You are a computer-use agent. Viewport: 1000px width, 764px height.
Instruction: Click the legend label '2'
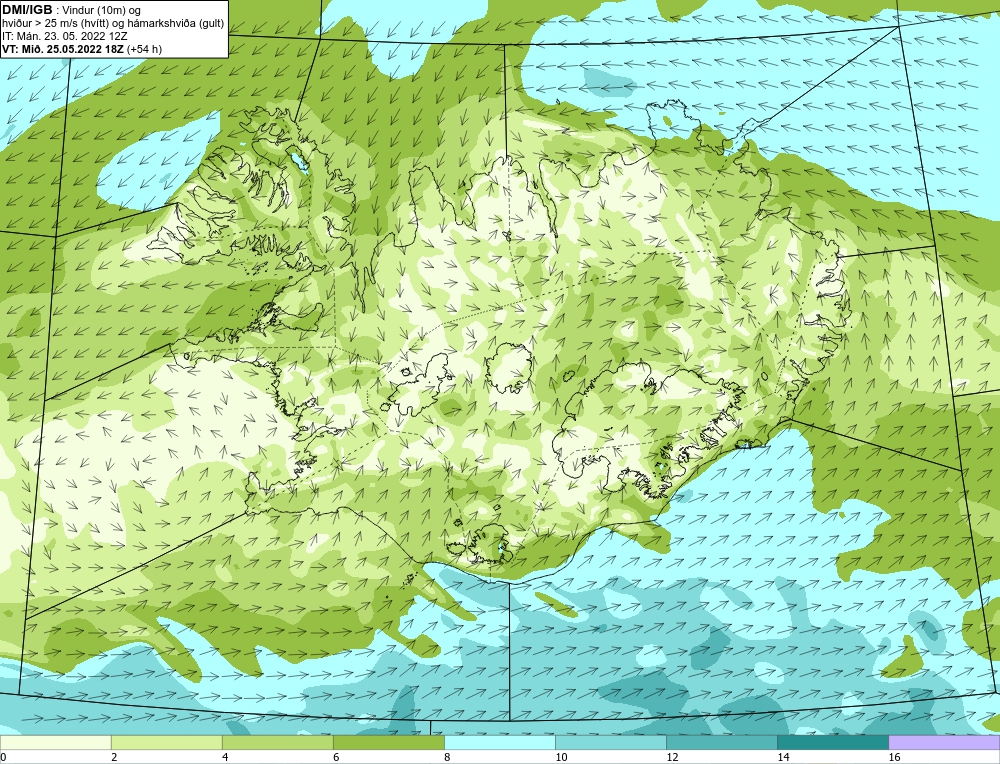[x=114, y=757]
